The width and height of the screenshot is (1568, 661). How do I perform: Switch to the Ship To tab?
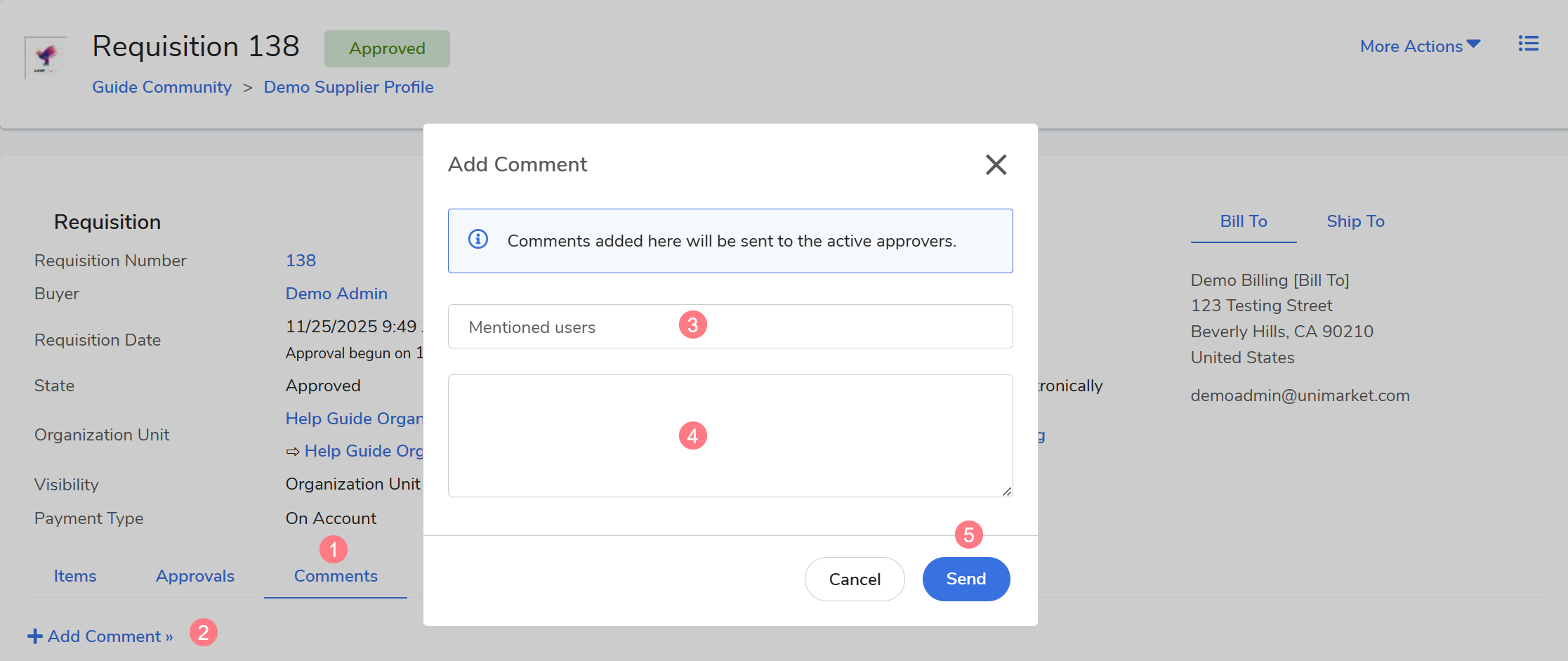pos(1355,221)
